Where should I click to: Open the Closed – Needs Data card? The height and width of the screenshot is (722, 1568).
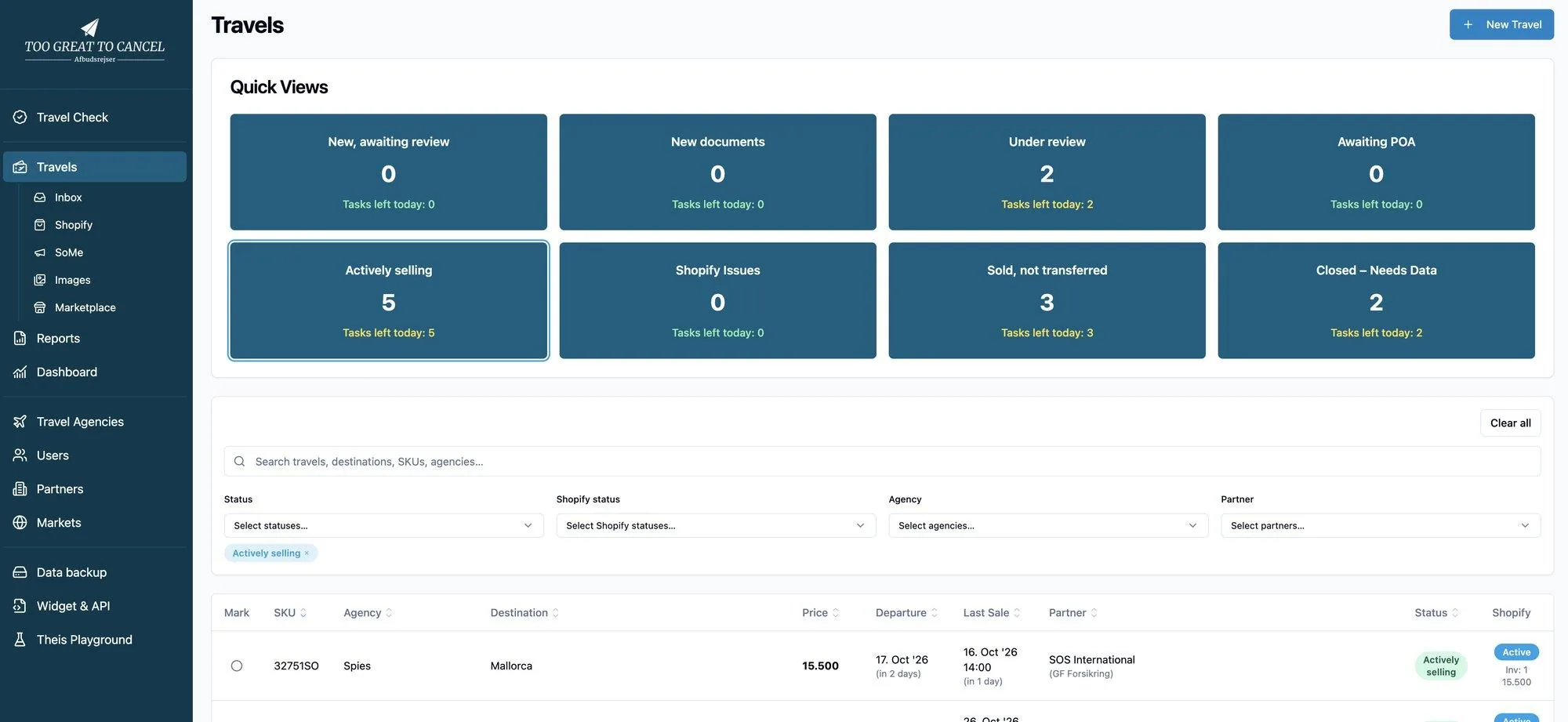tap(1376, 301)
